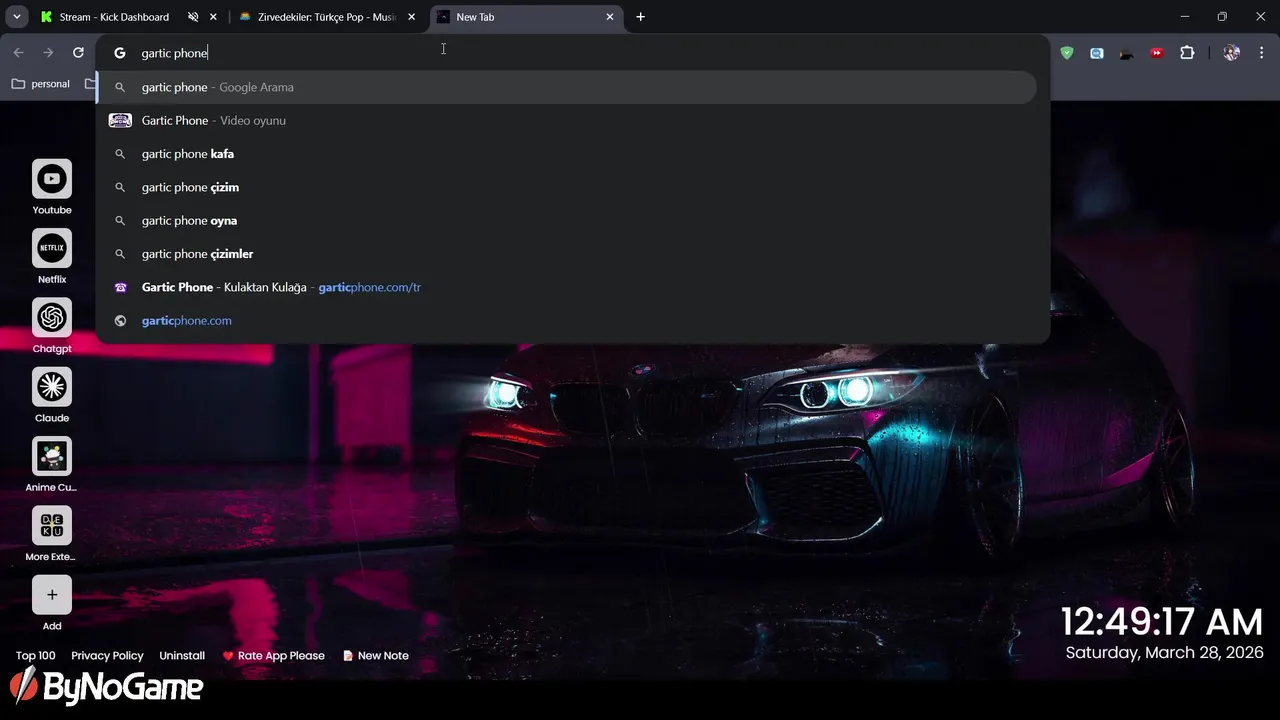This screenshot has height=720, width=1280.
Task: Click the Saturday, March 28, 2026 date
Action: [1165, 653]
